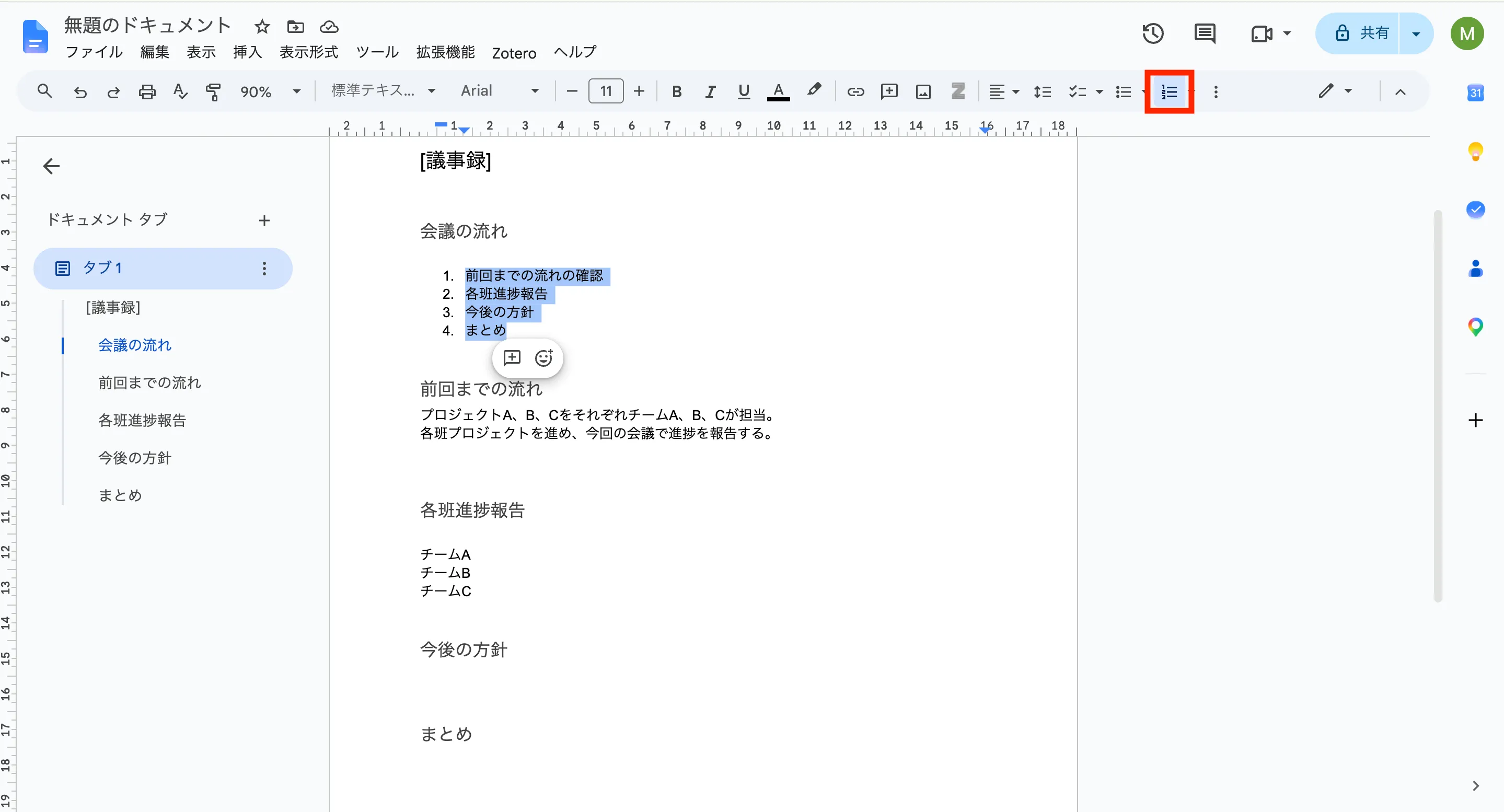Viewport: 1504px width, 812px height.
Task: Open タブ 1 tab options menu
Action: [x=264, y=268]
